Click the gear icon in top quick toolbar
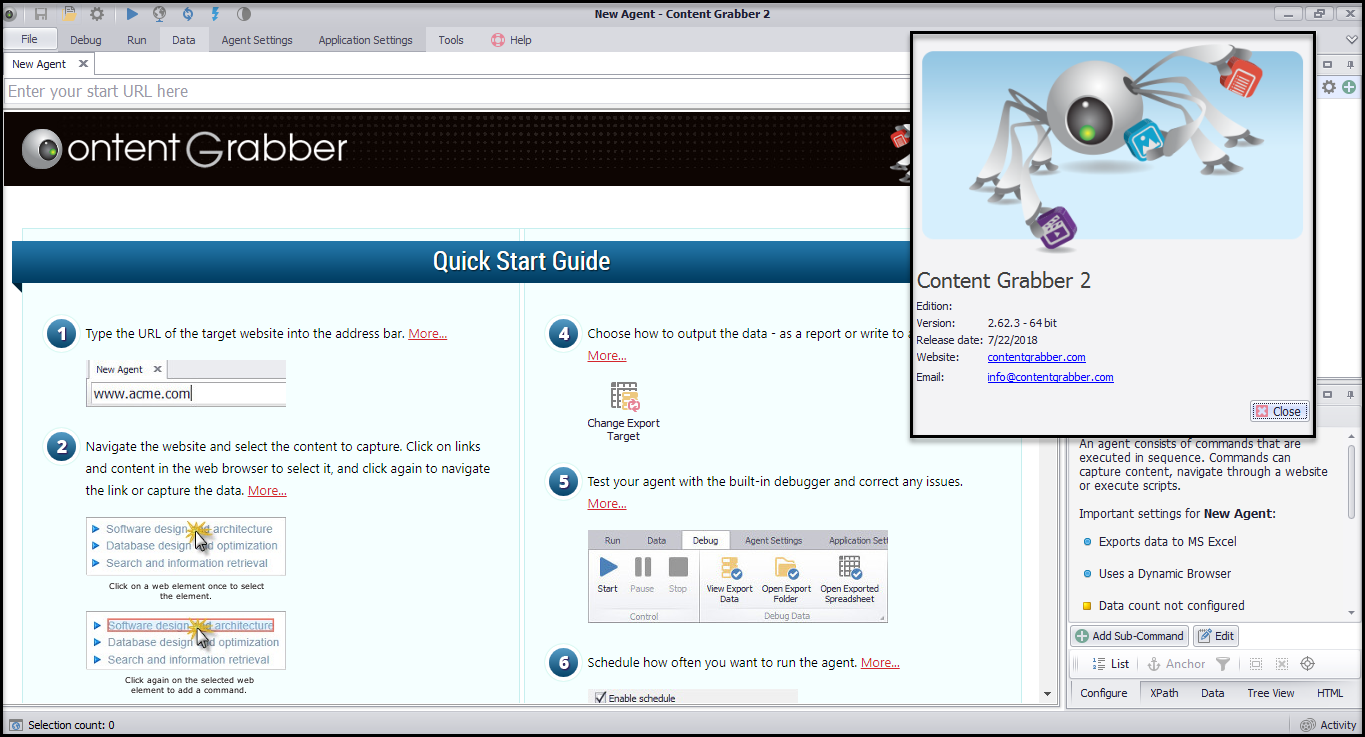 click(x=97, y=14)
